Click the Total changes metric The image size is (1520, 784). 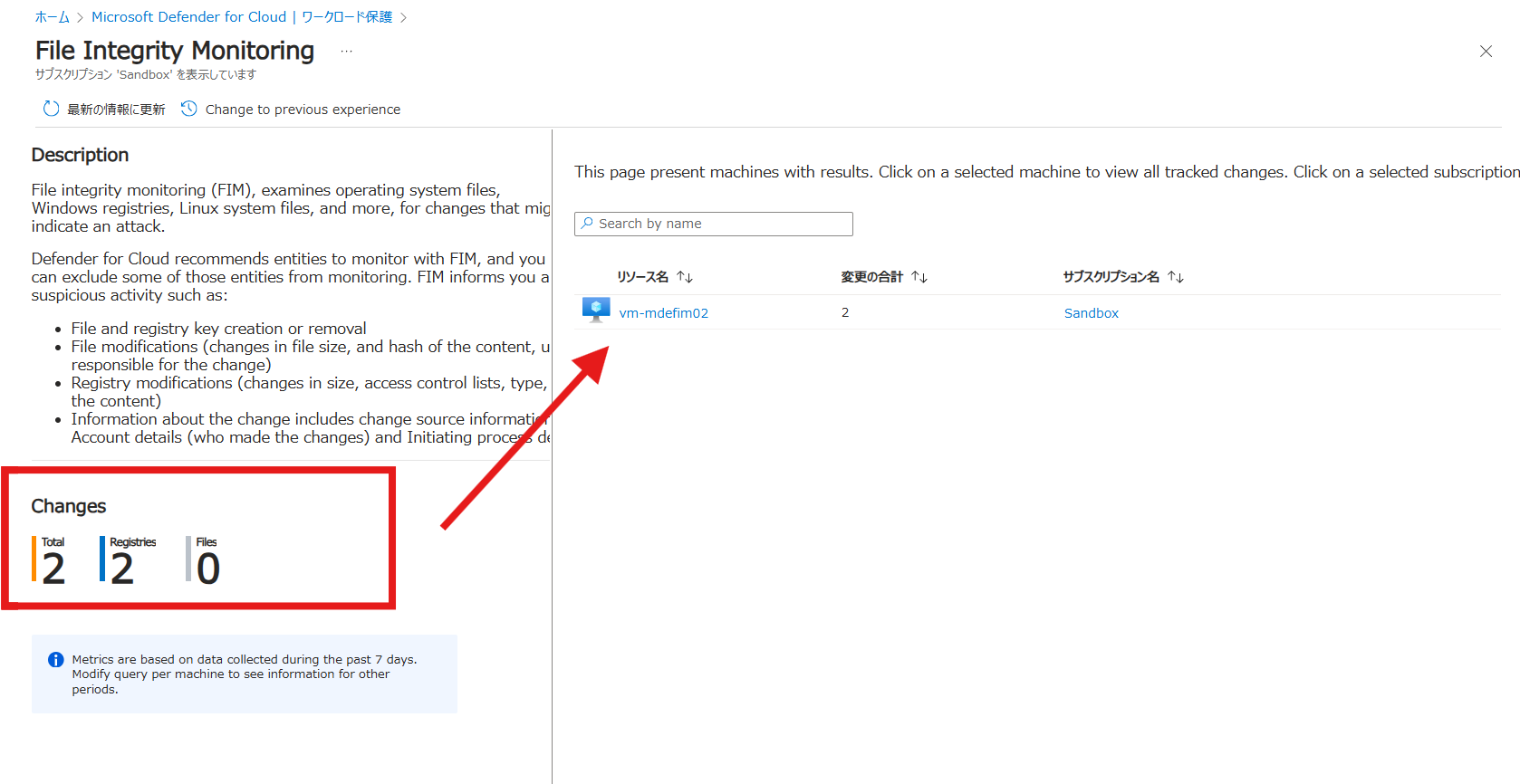point(50,560)
